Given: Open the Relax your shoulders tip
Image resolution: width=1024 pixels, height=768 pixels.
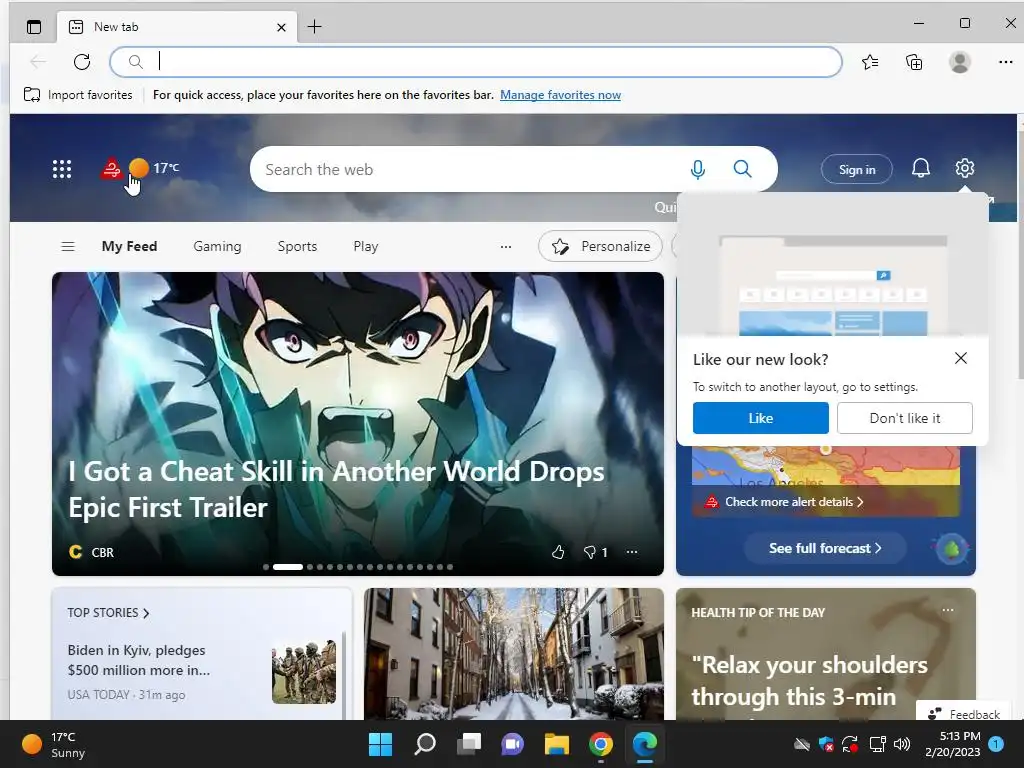Looking at the screenshot, I should point(809,680).
